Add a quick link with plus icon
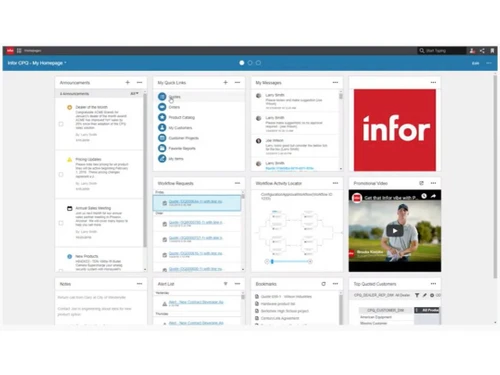The height and width of the screenshot is (375, 500). pos(225,82)
